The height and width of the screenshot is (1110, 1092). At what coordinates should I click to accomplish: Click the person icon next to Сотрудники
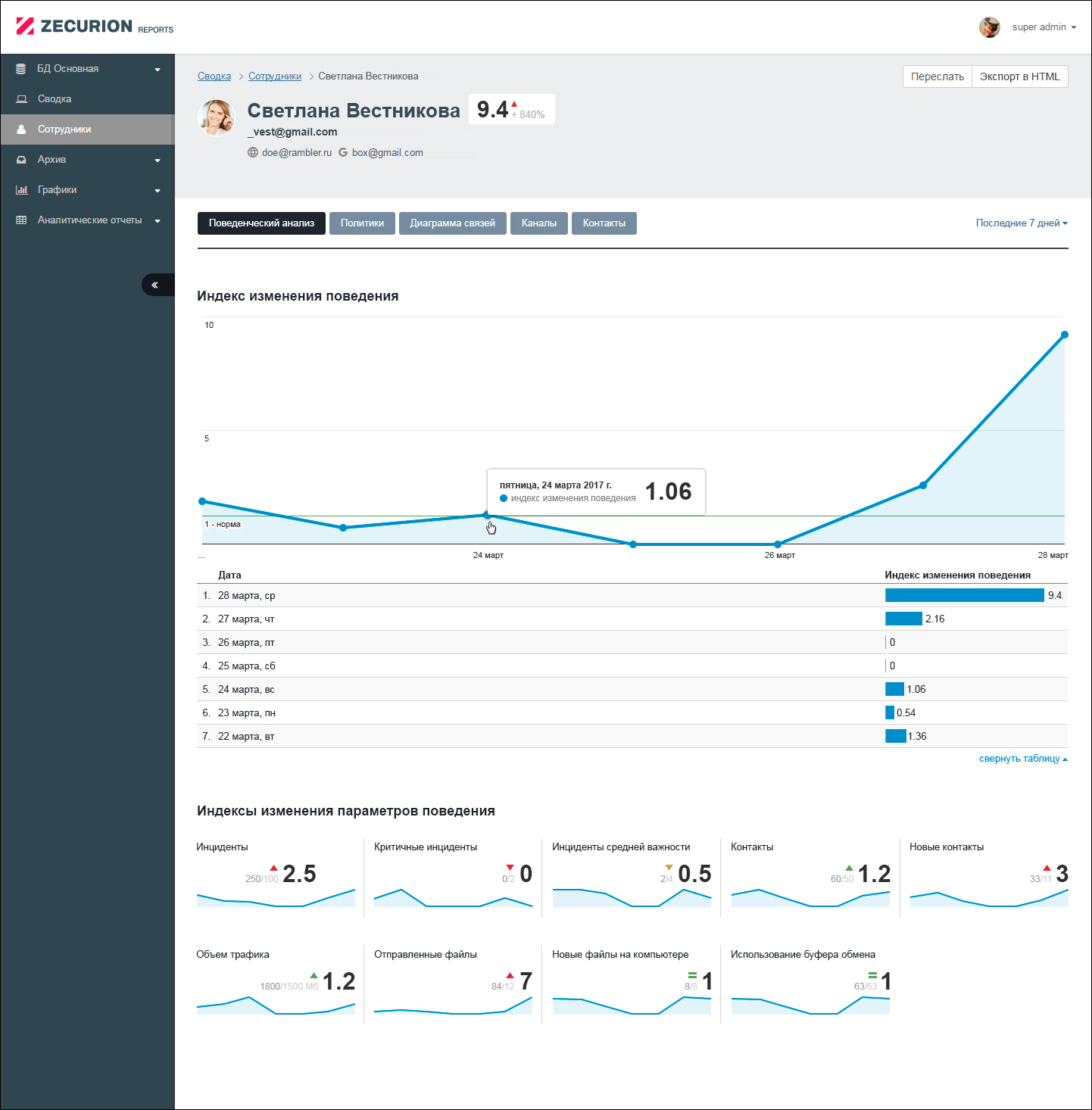21,129
